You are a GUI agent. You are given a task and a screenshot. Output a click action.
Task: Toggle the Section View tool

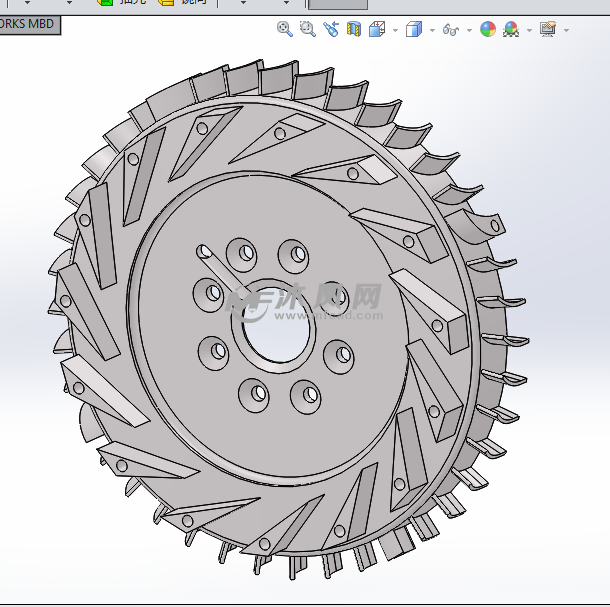point(354,29)
